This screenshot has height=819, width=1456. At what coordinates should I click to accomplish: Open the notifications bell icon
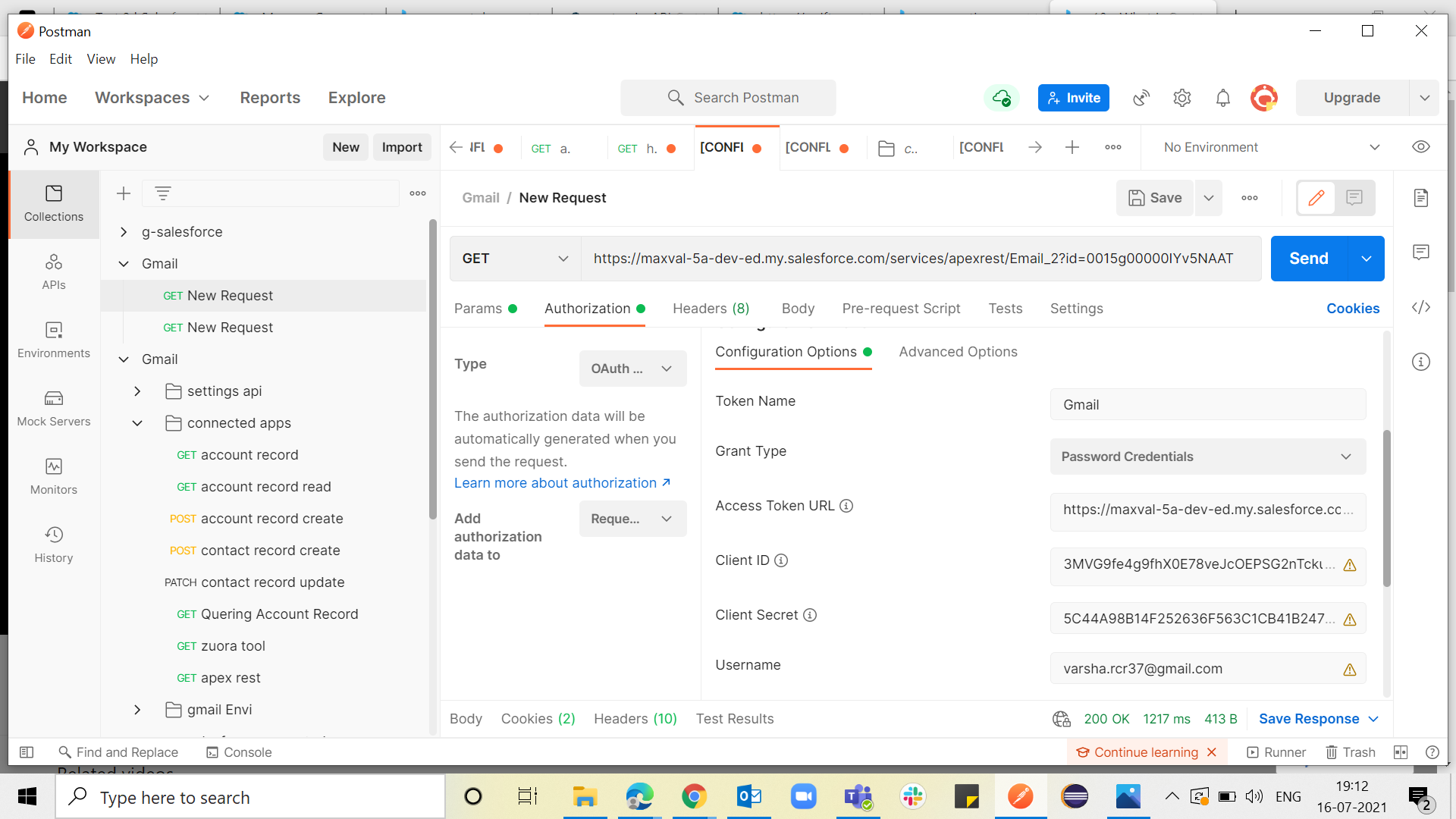[x=1222, y=98]
